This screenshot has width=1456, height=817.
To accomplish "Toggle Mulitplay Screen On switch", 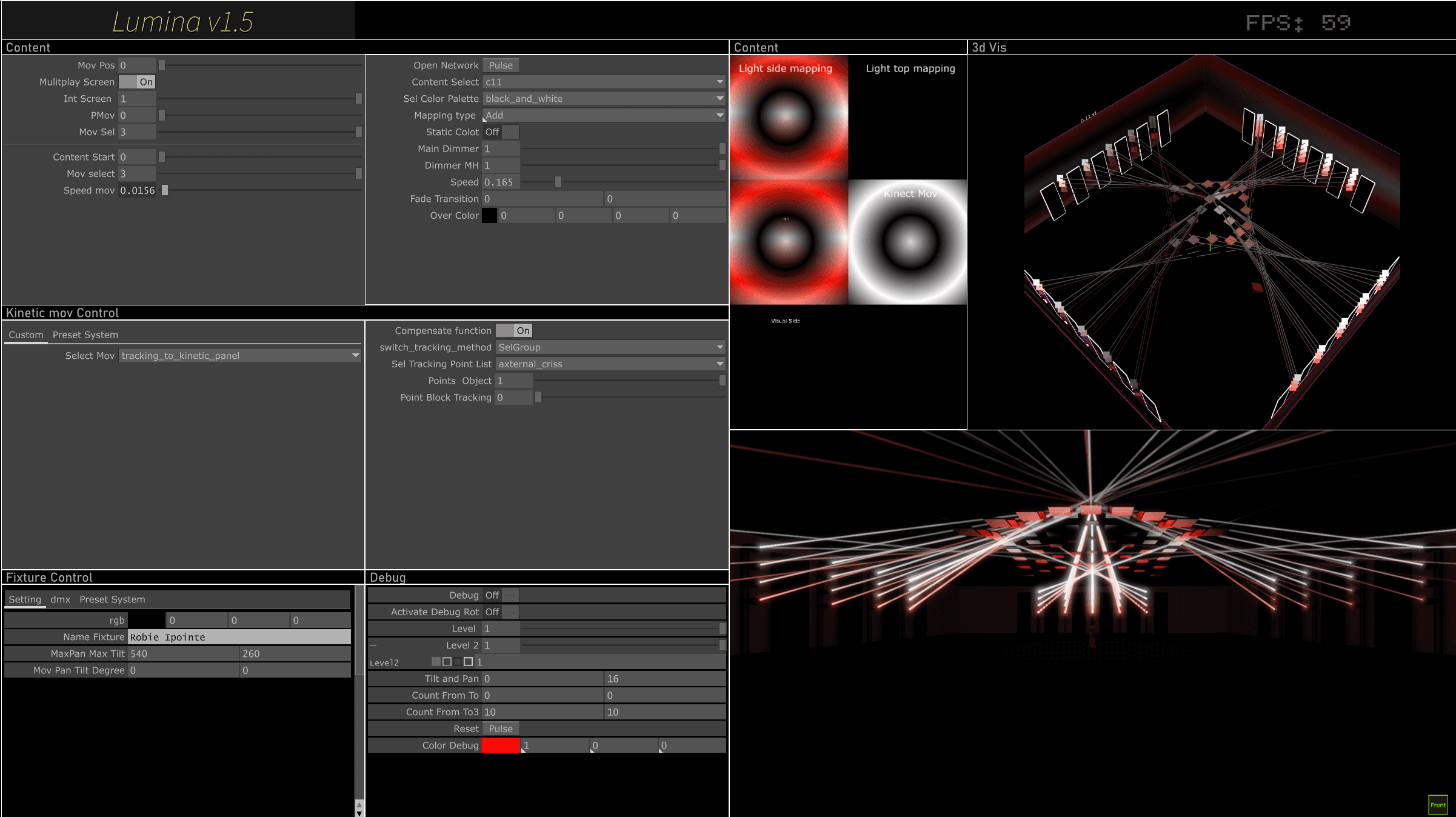I will coord(137,82).
